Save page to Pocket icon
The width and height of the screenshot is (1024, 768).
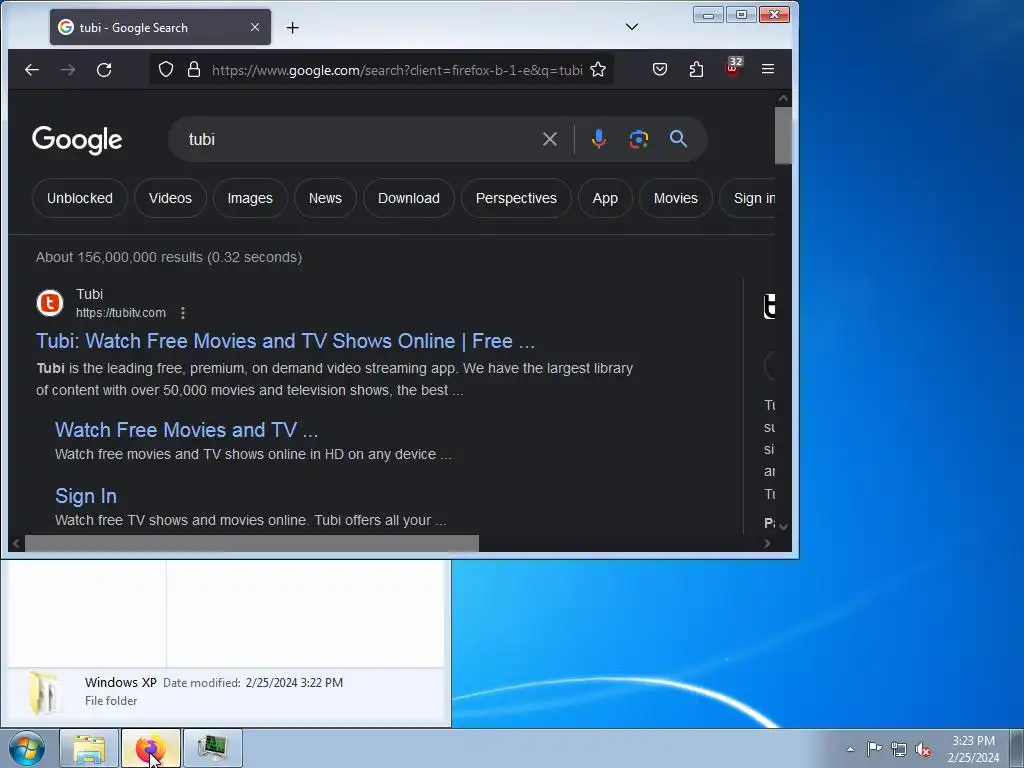660,69
